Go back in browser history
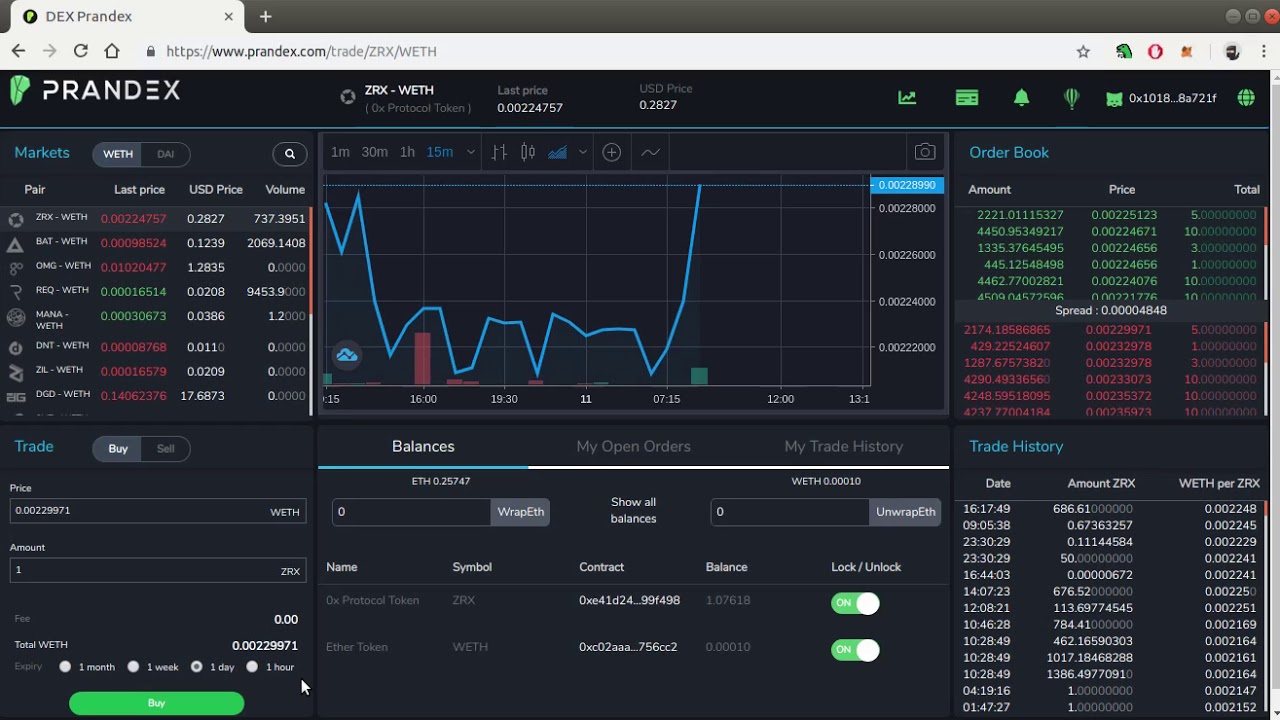 [x=18, y=51]
